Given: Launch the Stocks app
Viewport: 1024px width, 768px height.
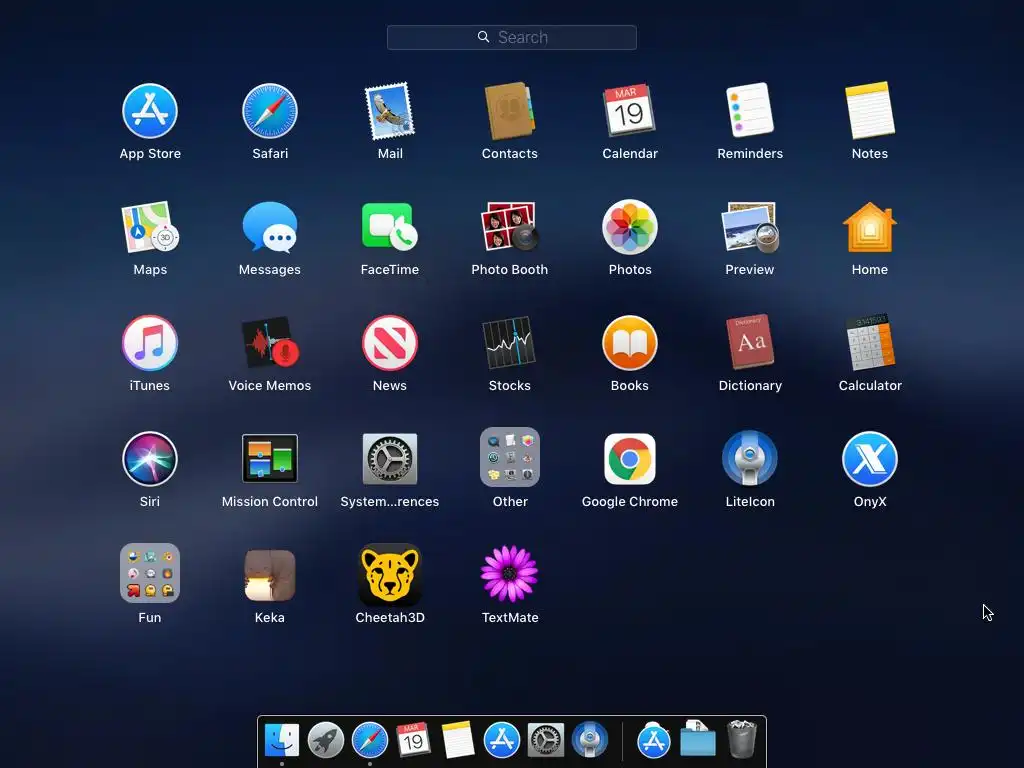Looking at the screenshot, I should pos(509,343).
